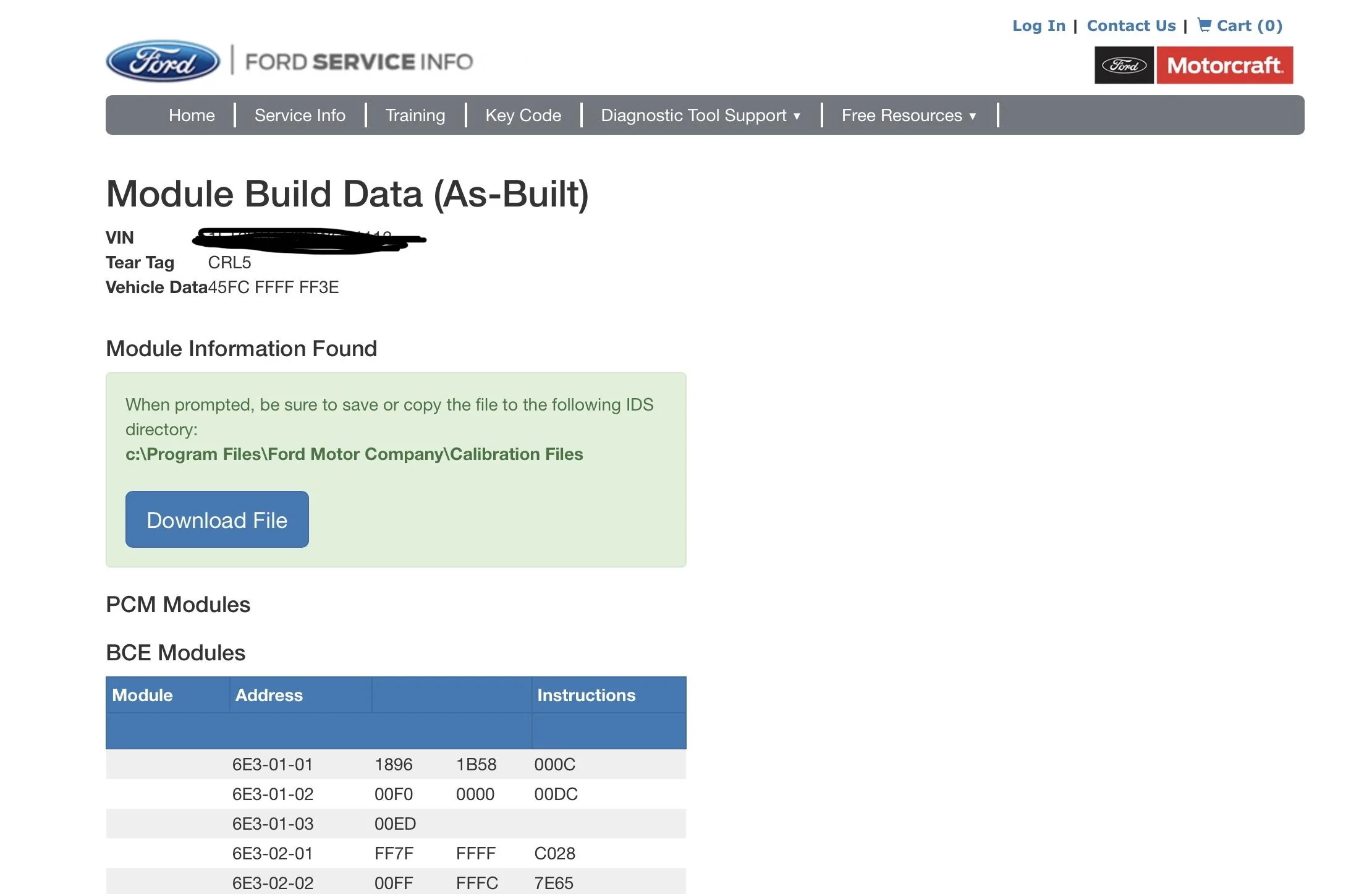This screenshot has height=894, width=1372.
Task: Open the Contact Us link
Action: click(1131, 26)
